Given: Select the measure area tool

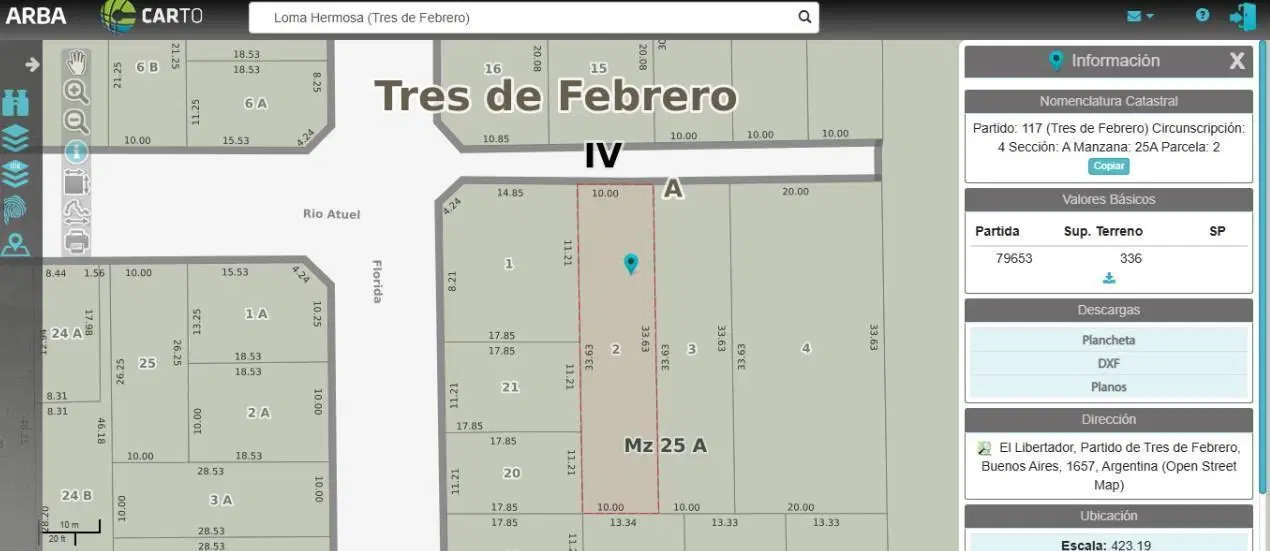Looking at the screenshot, I should (76, 182).
